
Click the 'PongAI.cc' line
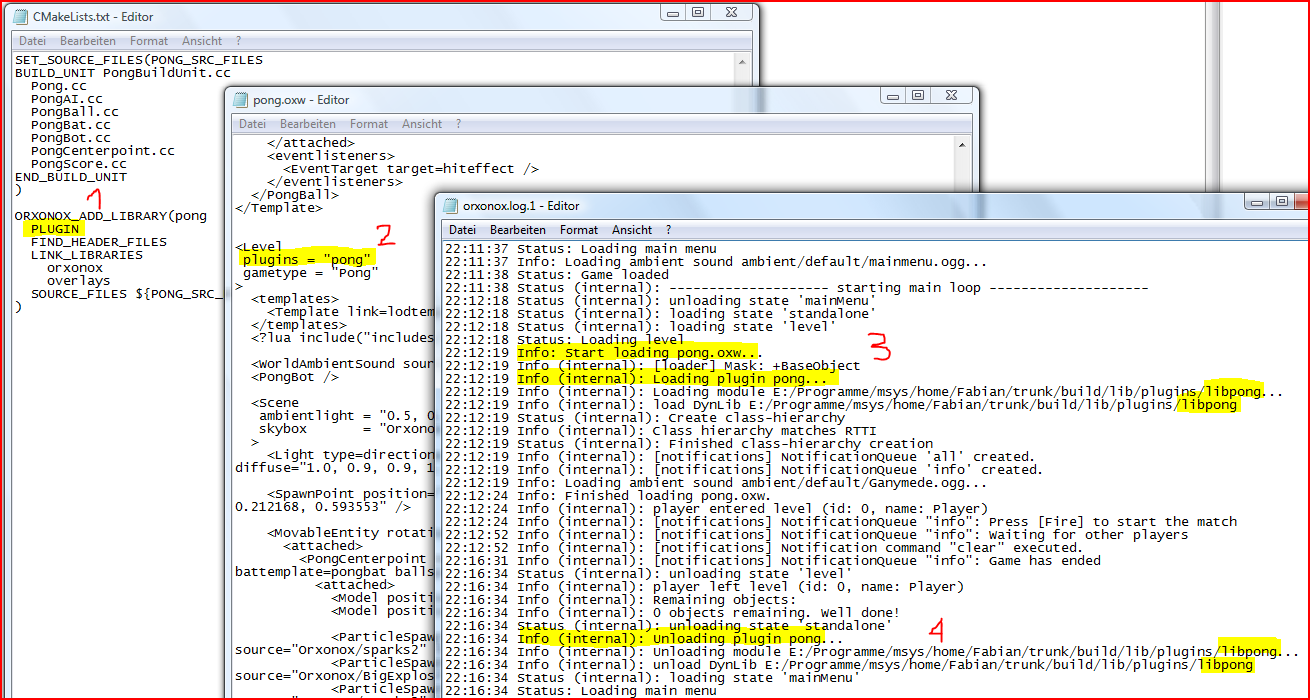(66, 99)
